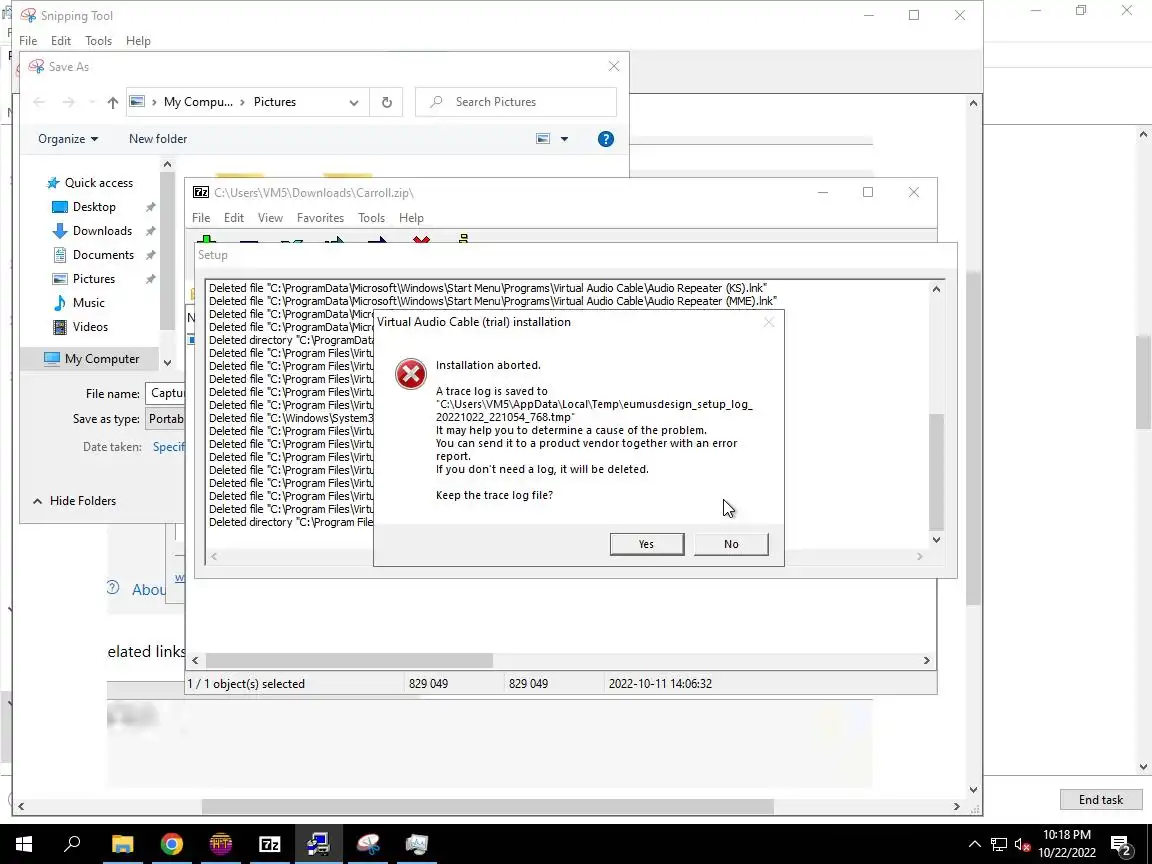Switch to Snipping Tool taskbar icon
Viewport: 1152px width, 864px height.
(368, 844)
